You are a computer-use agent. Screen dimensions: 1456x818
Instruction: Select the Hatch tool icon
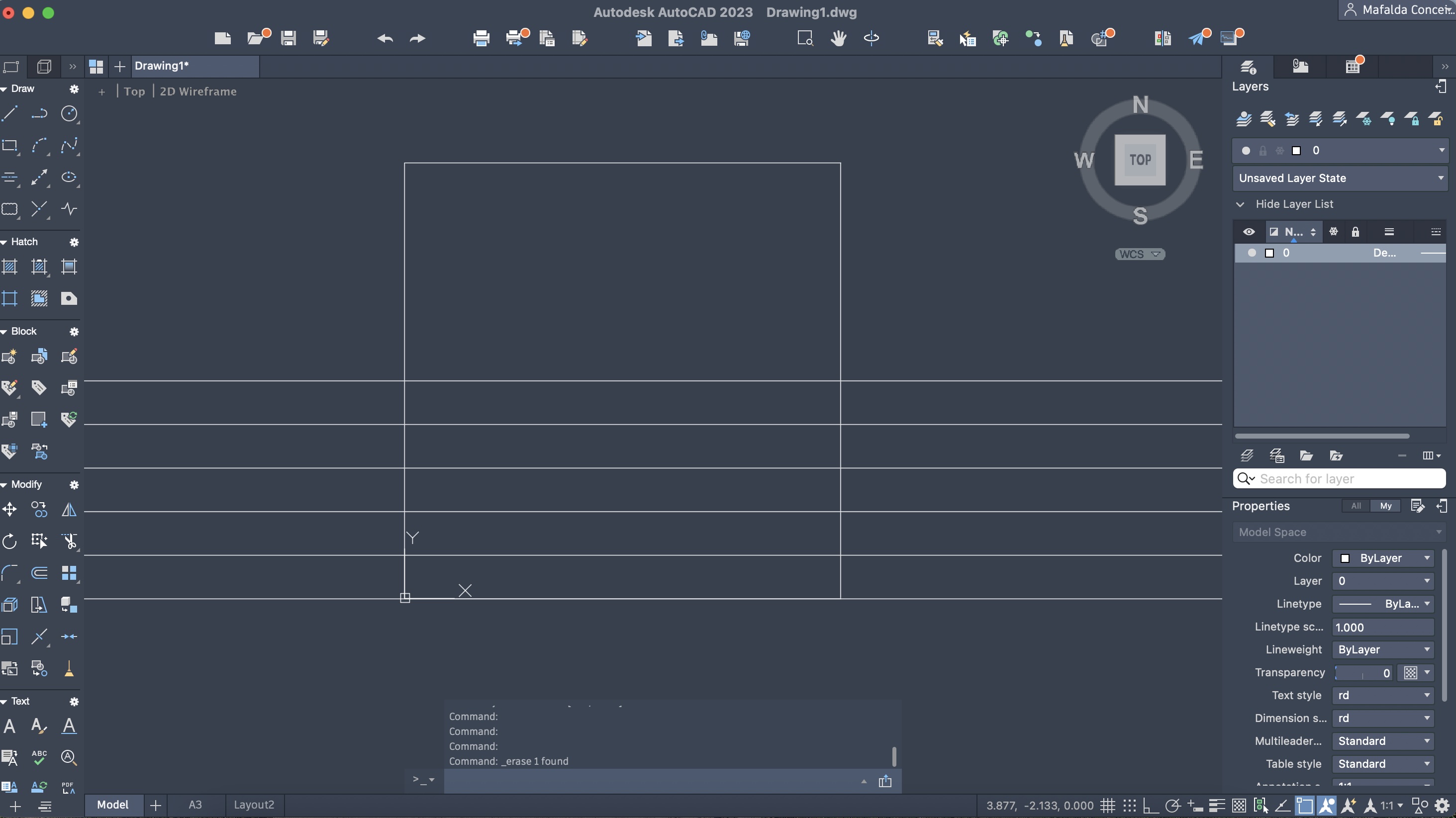pos(9,266)
